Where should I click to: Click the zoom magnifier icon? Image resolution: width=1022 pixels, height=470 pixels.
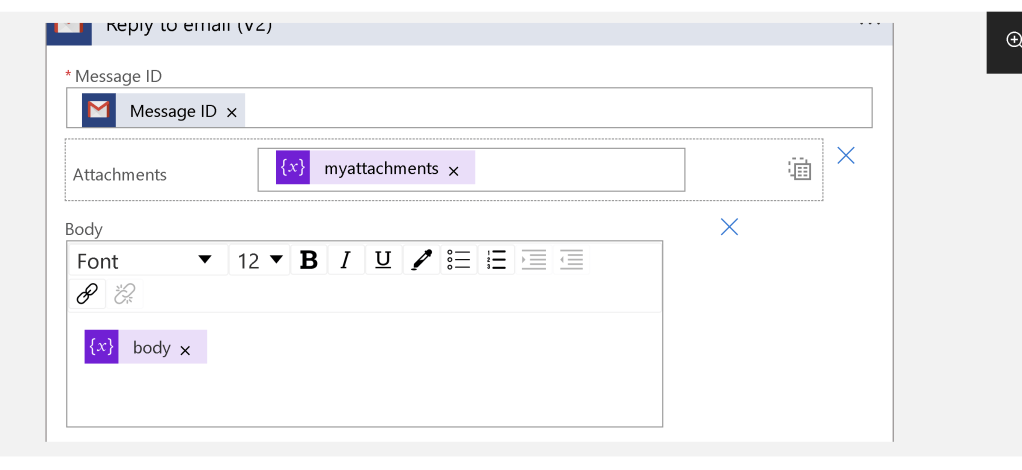tap(1014, 40)
